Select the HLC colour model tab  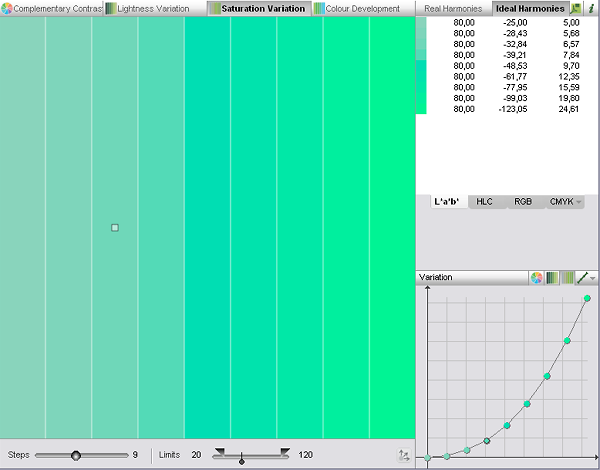click(x=484, y=202)
